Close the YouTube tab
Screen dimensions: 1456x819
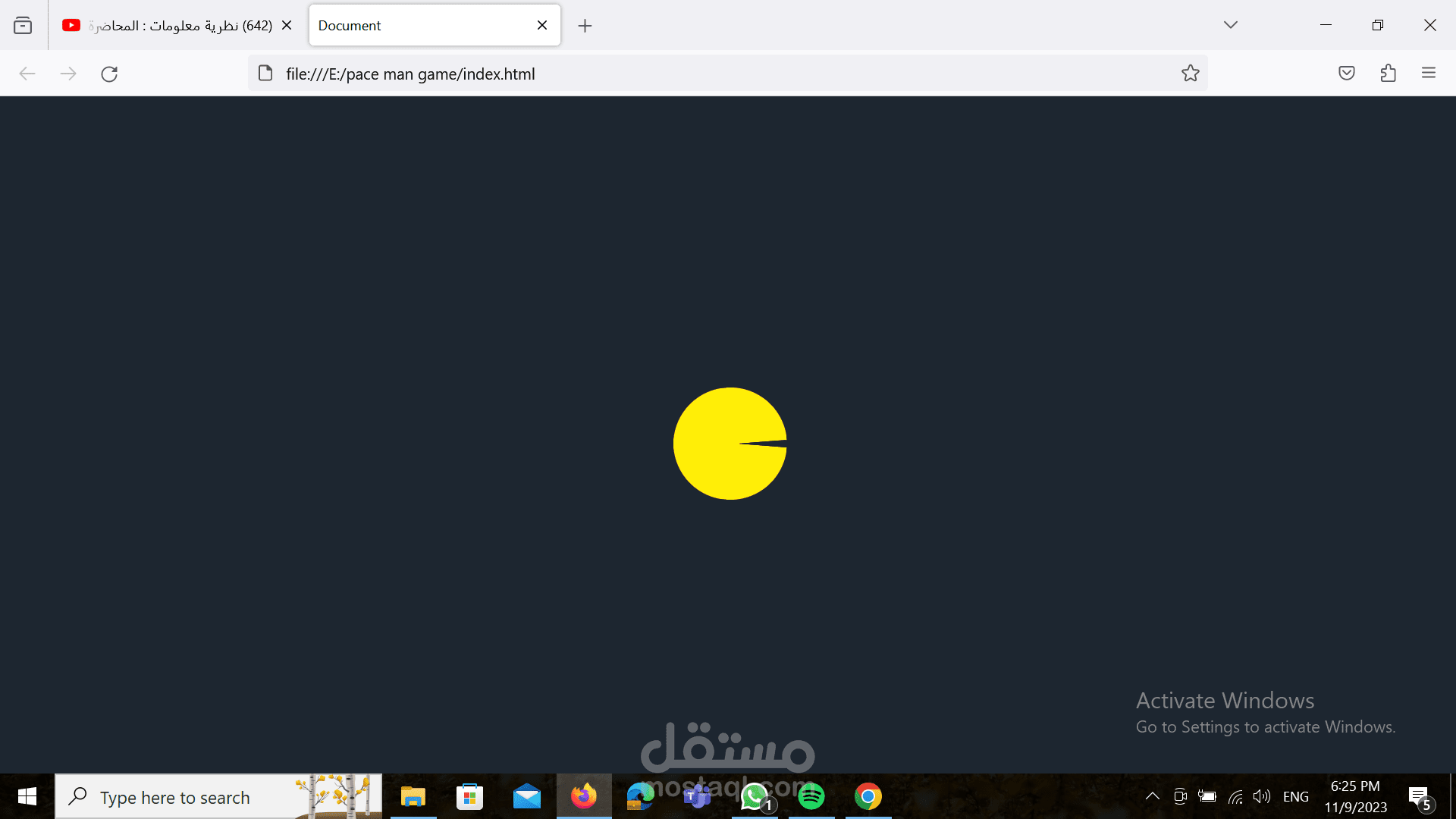click(x=287, y=25)
